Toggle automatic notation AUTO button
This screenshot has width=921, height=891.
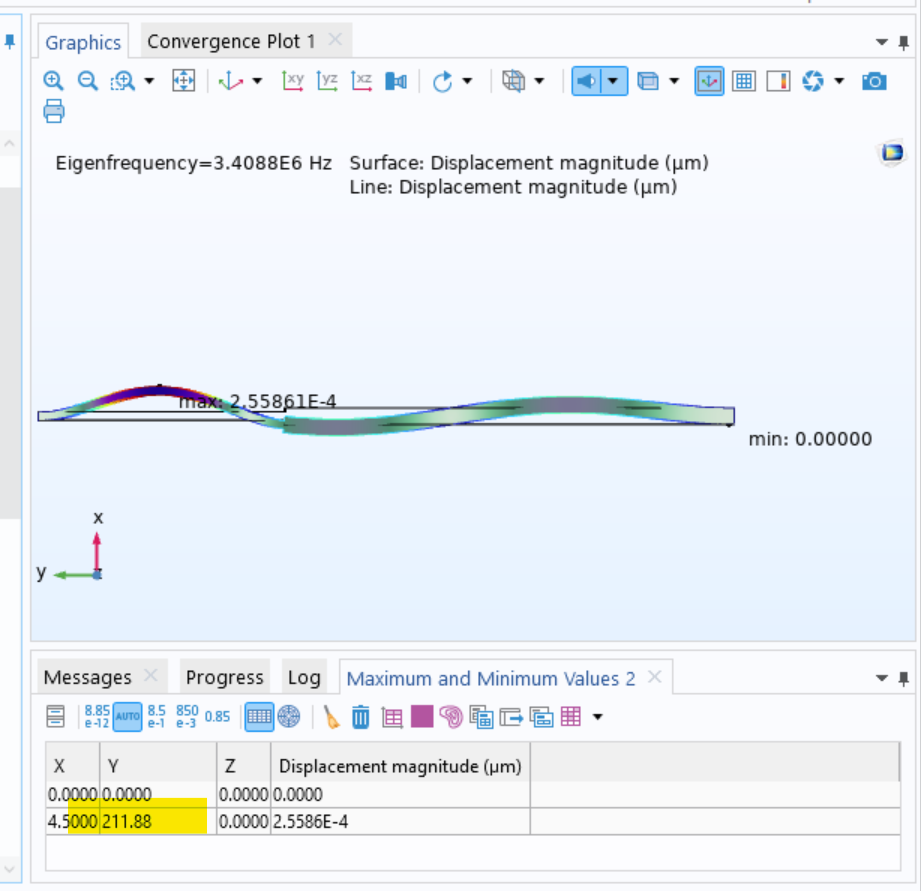click(x=128, y=716)
